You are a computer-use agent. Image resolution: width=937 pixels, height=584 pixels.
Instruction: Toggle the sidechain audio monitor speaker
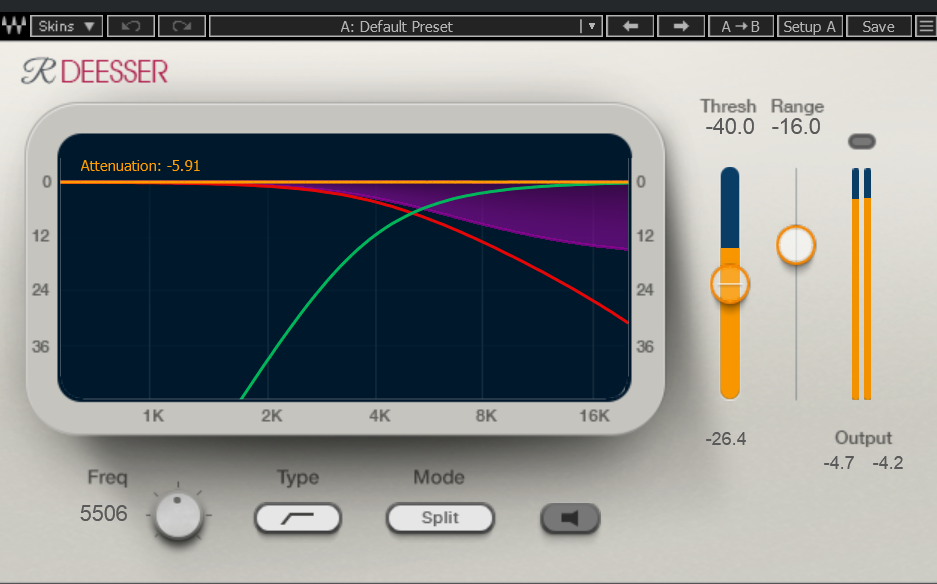[x=570, y=518]
